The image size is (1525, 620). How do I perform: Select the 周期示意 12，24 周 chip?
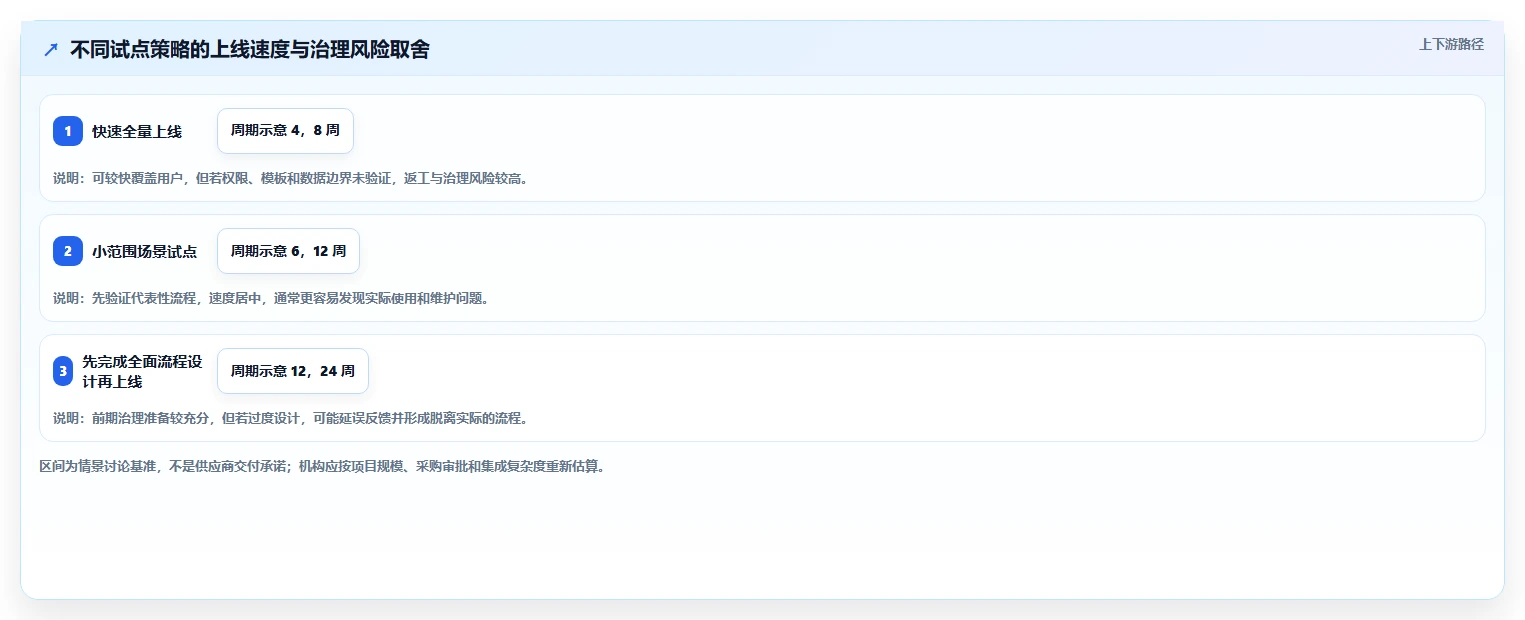tap(293, 371)
